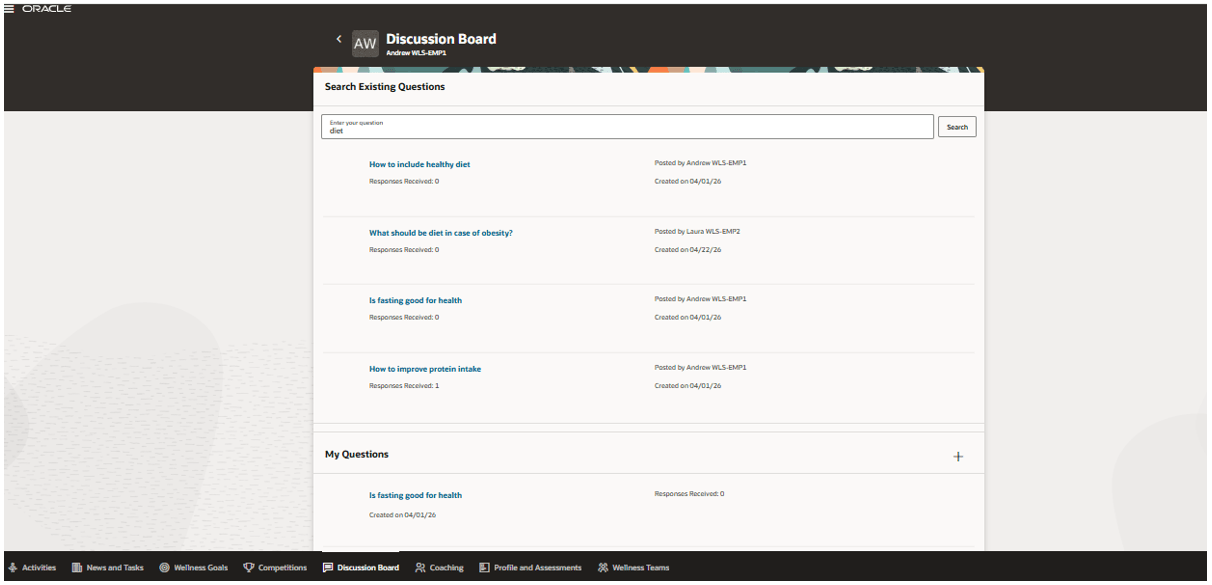Open the Wellness Goals tab
The height and width of the screenshot is (585, 1212).
[x=194, y=567]
